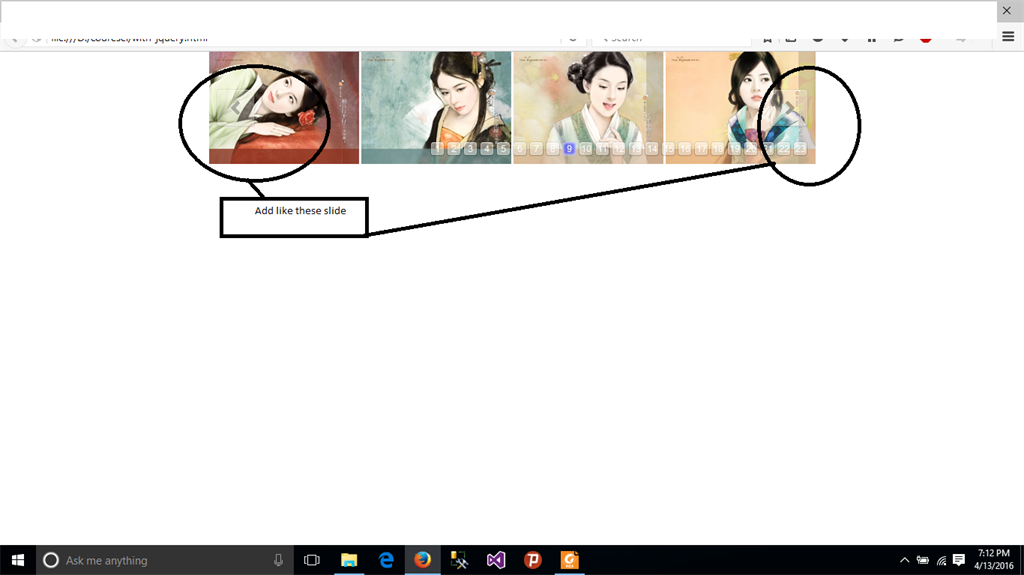Screen dimensions: 1024x575
Task: Jump to slide number 20
Action: click(x=750, y=149)
